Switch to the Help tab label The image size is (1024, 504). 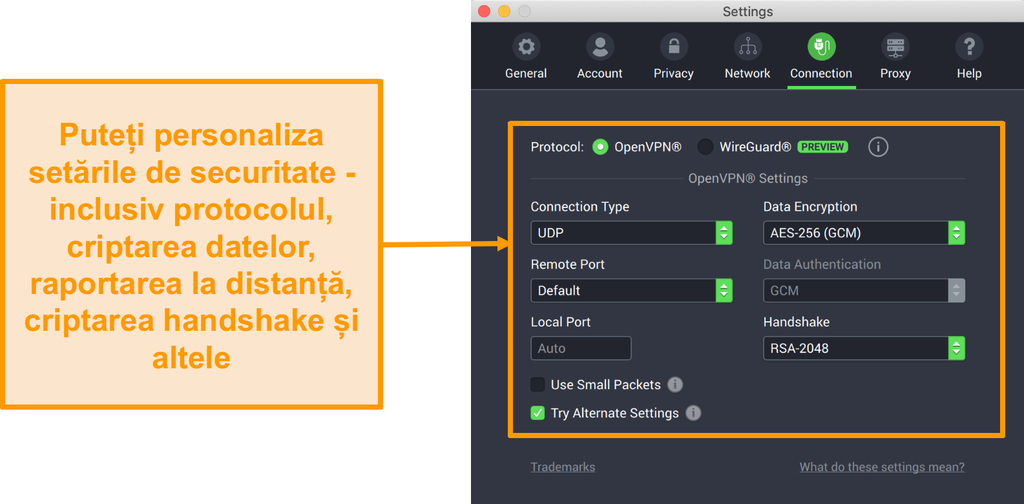[969, 74]
